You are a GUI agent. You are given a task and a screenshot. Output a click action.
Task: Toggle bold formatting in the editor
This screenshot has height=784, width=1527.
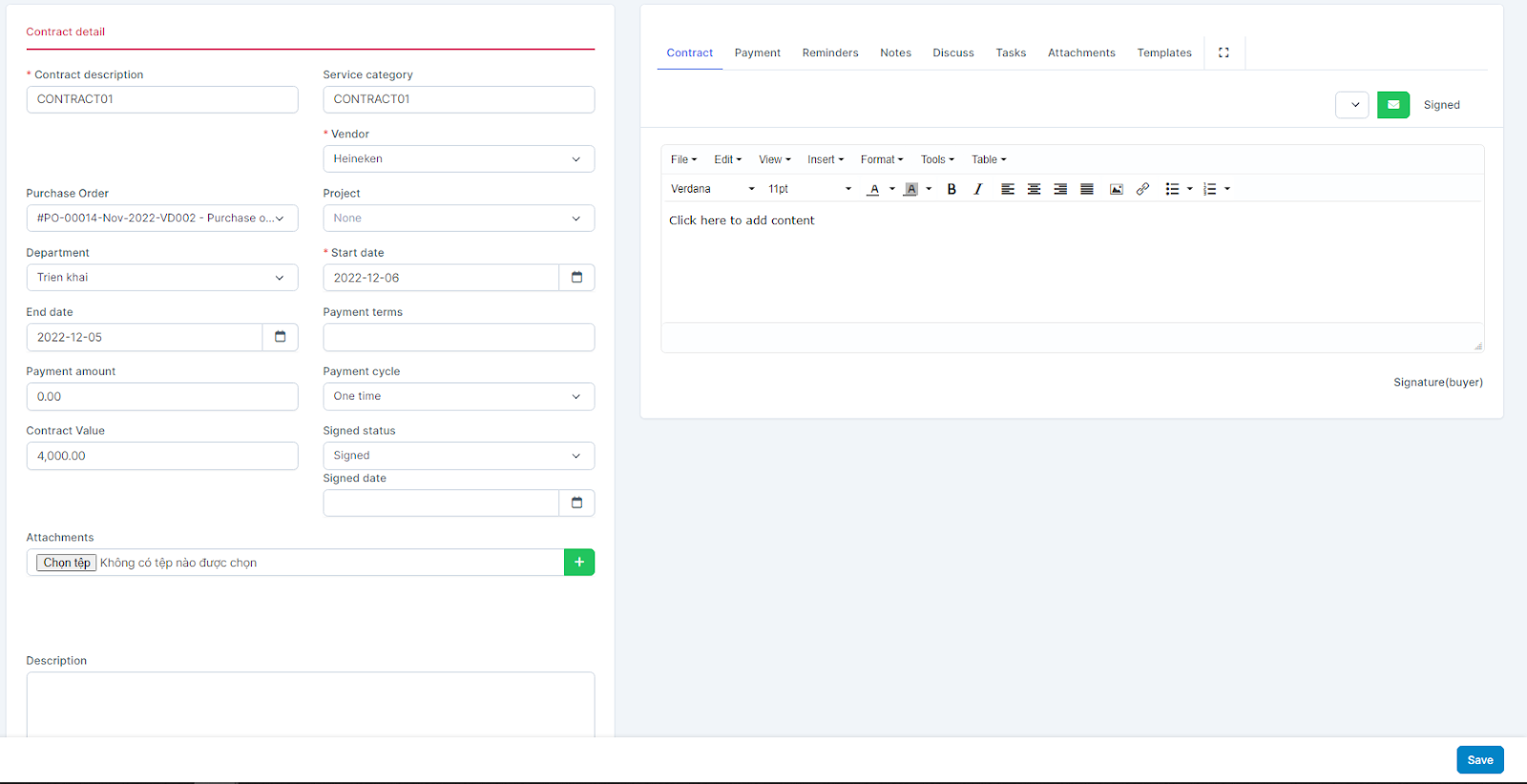click(952, 189)
